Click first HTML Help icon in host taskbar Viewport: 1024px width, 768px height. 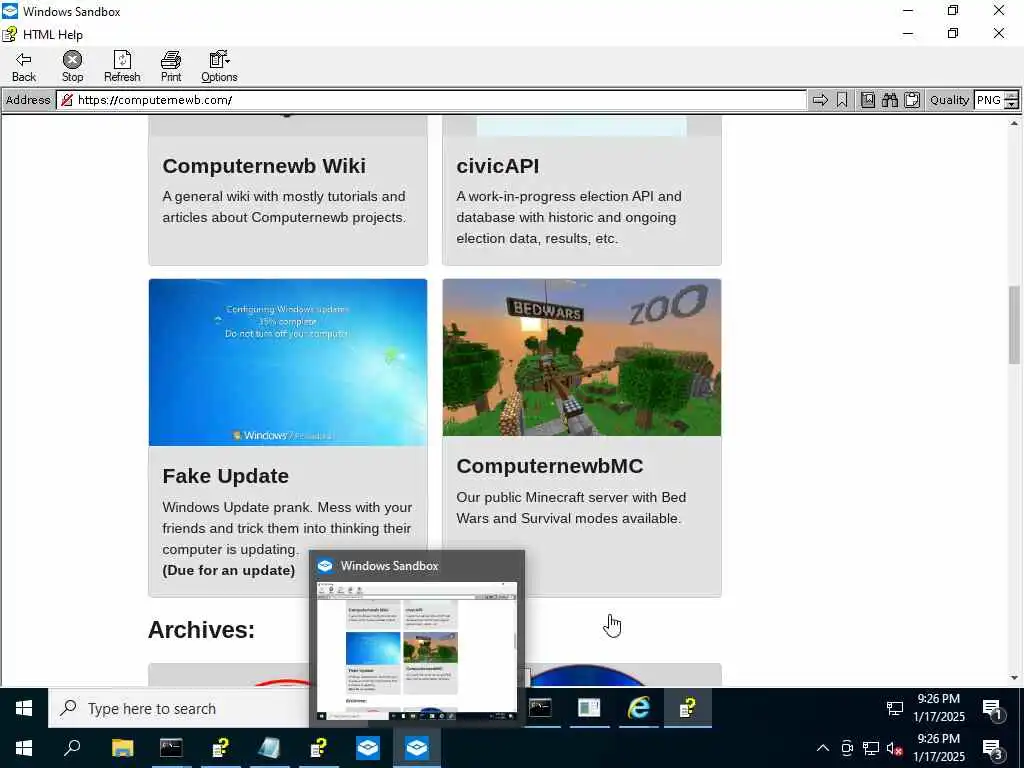pos(220,748)
